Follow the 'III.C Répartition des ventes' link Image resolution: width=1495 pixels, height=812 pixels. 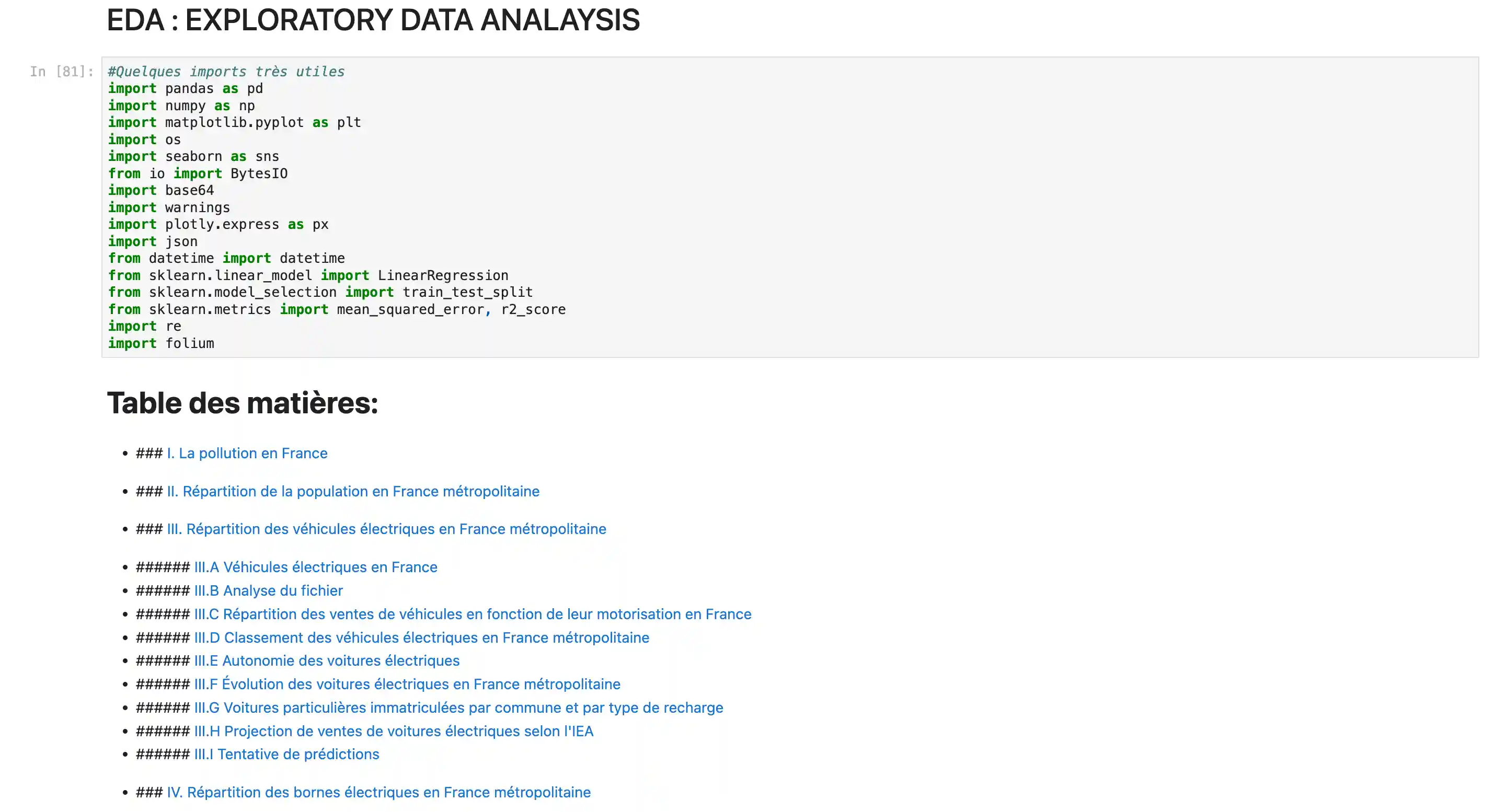[x=473, y=613]
